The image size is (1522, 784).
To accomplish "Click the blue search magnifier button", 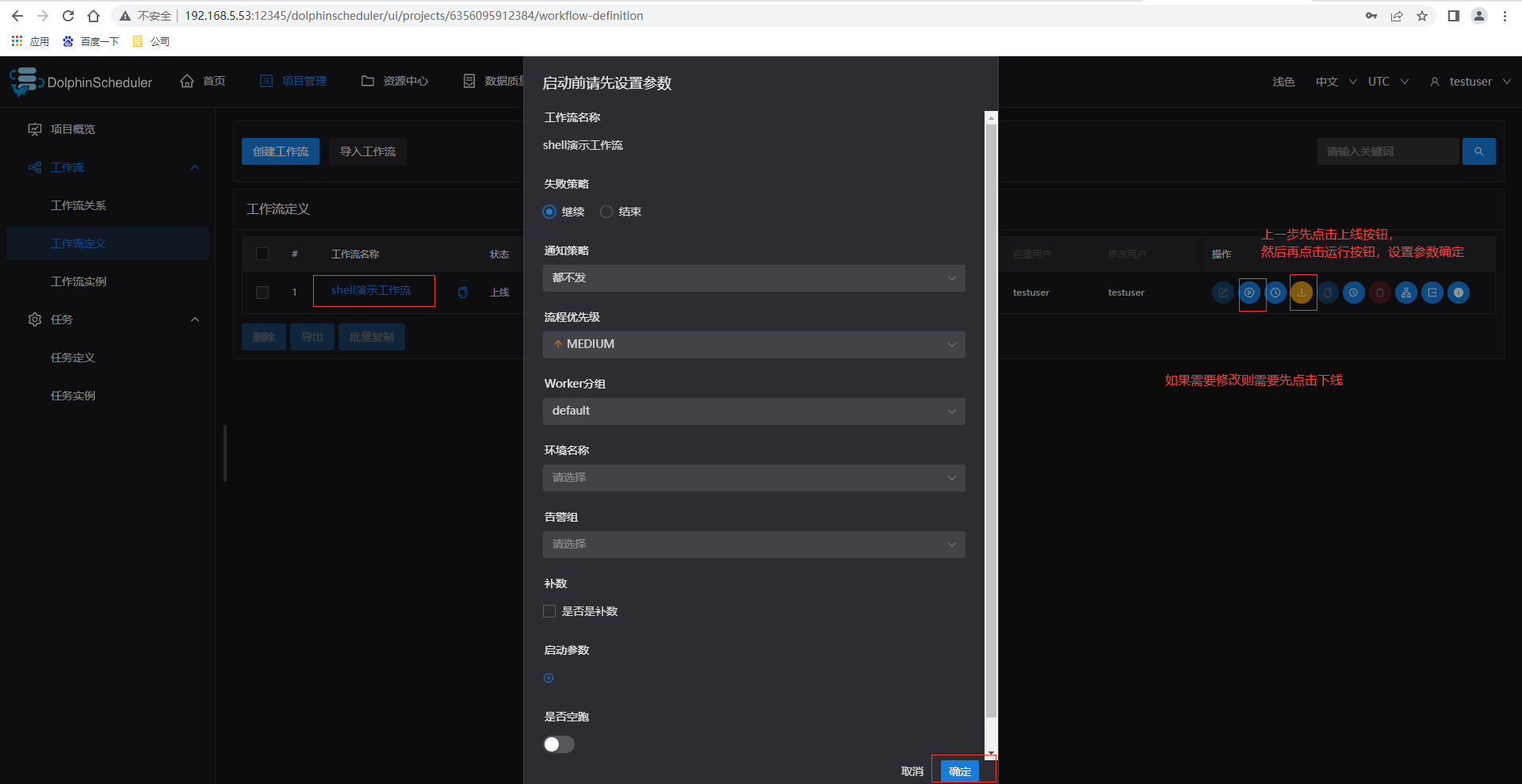I will 1479,151.
